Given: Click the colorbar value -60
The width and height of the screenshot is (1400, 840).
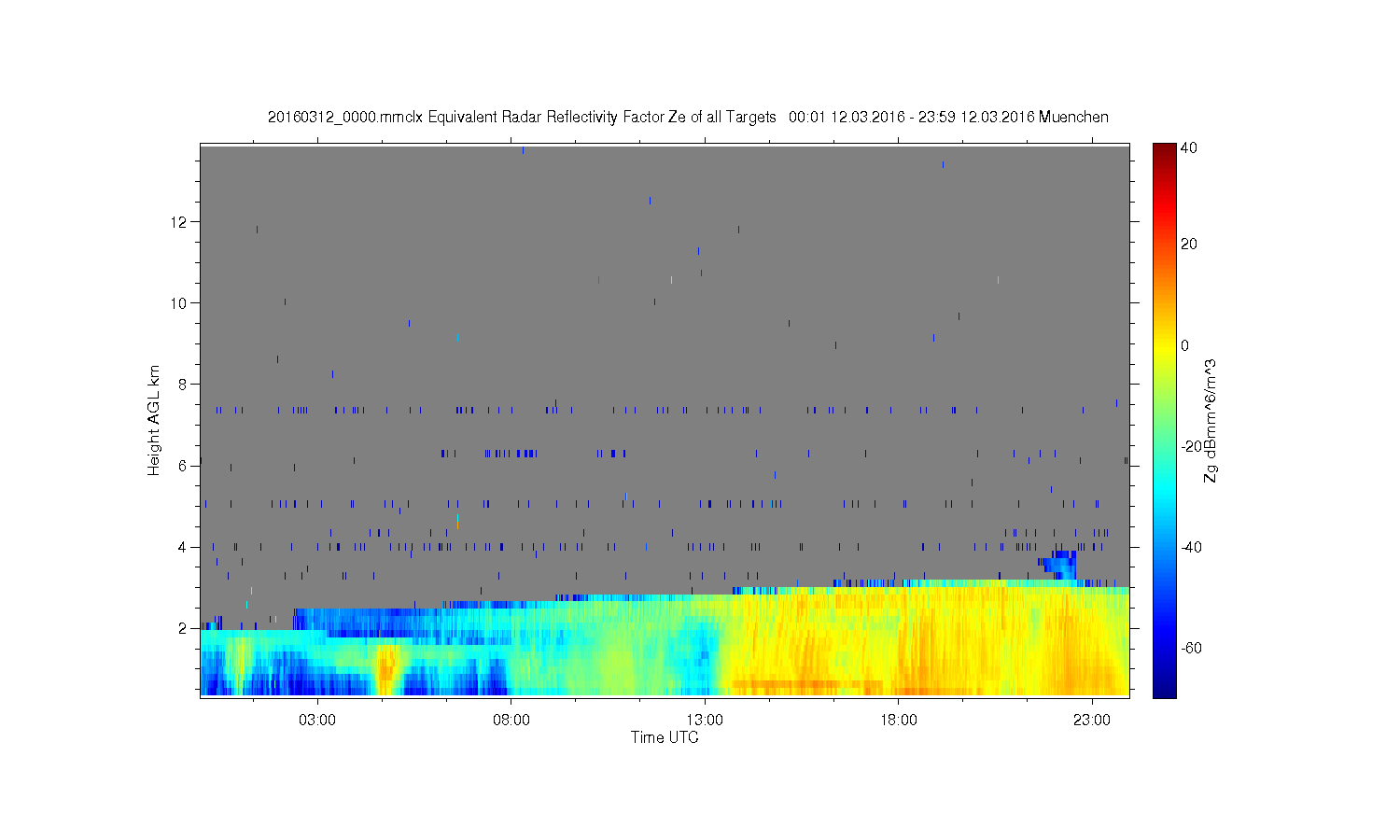Looking at the screenshot, I should click(x=1192, y=648).
